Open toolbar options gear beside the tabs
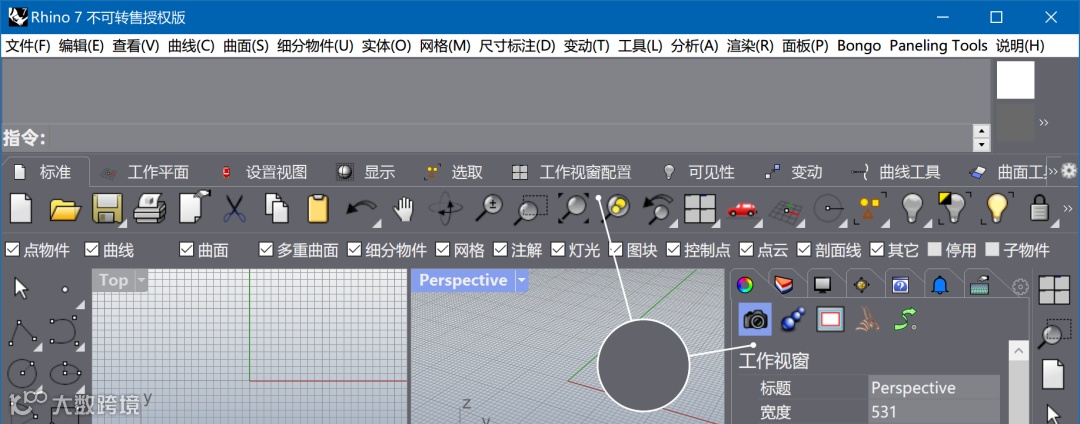 [x=1069, y=171]
